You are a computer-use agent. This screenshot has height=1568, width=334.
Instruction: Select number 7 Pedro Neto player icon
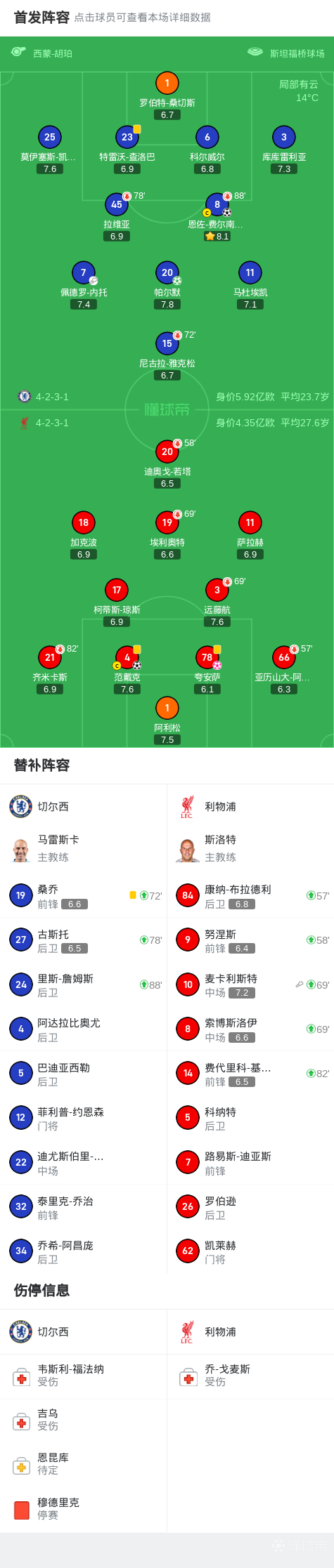pyautogui.click(x=84, y=272)
